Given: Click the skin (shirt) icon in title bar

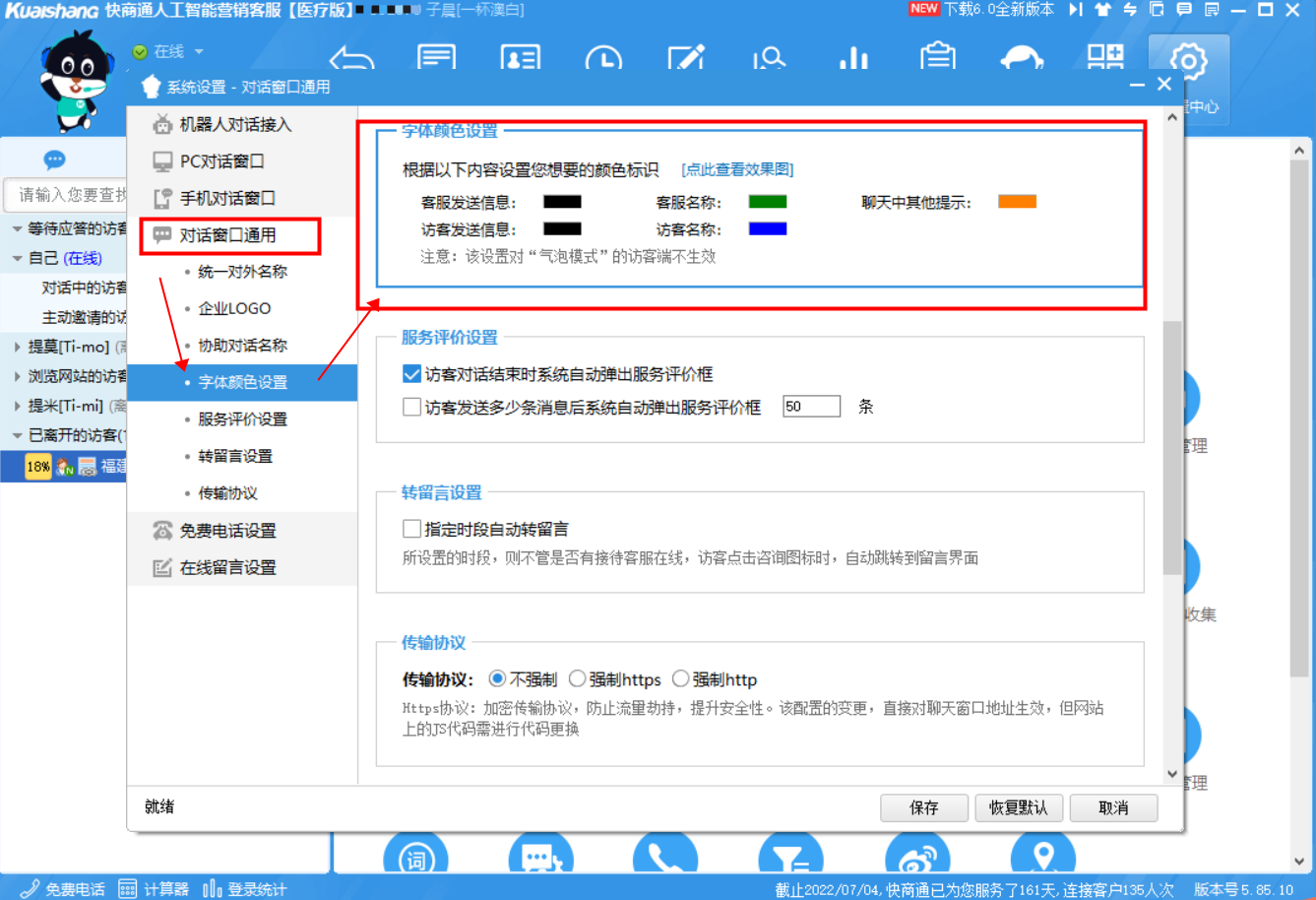Looking at the screenshot, I should point(1102,10).
